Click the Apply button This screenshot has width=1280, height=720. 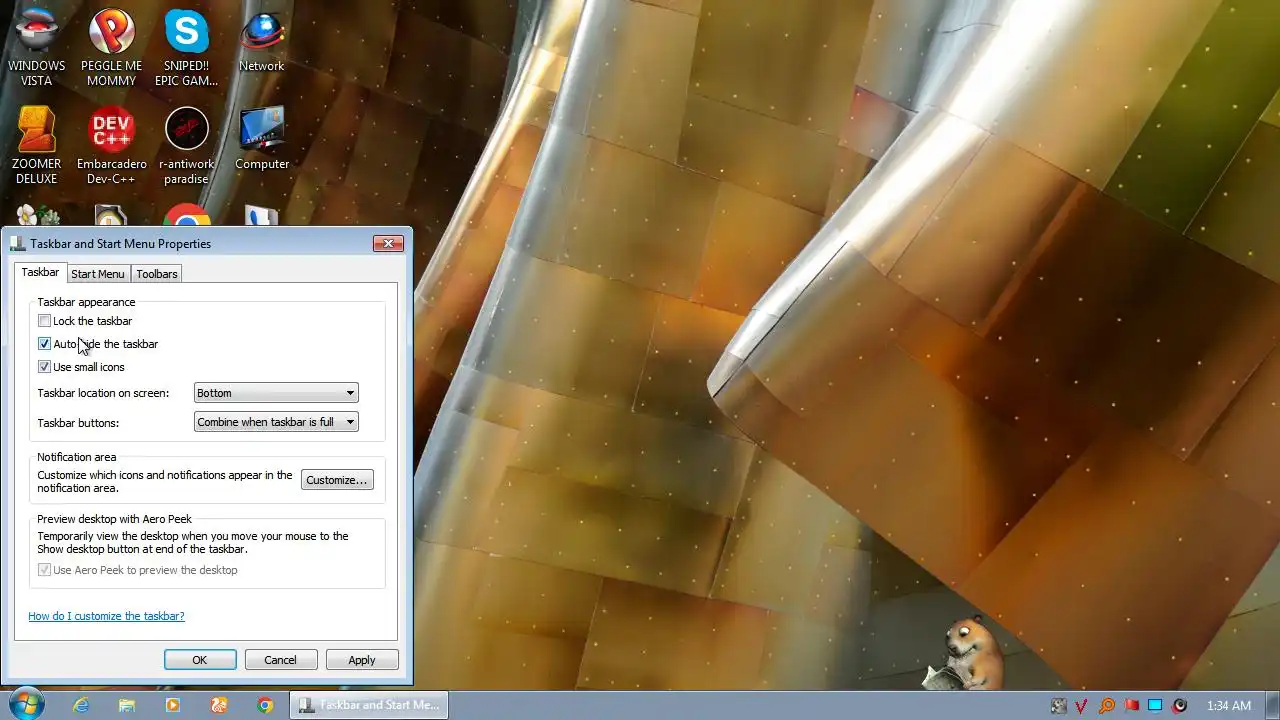[x=362, y=660]
